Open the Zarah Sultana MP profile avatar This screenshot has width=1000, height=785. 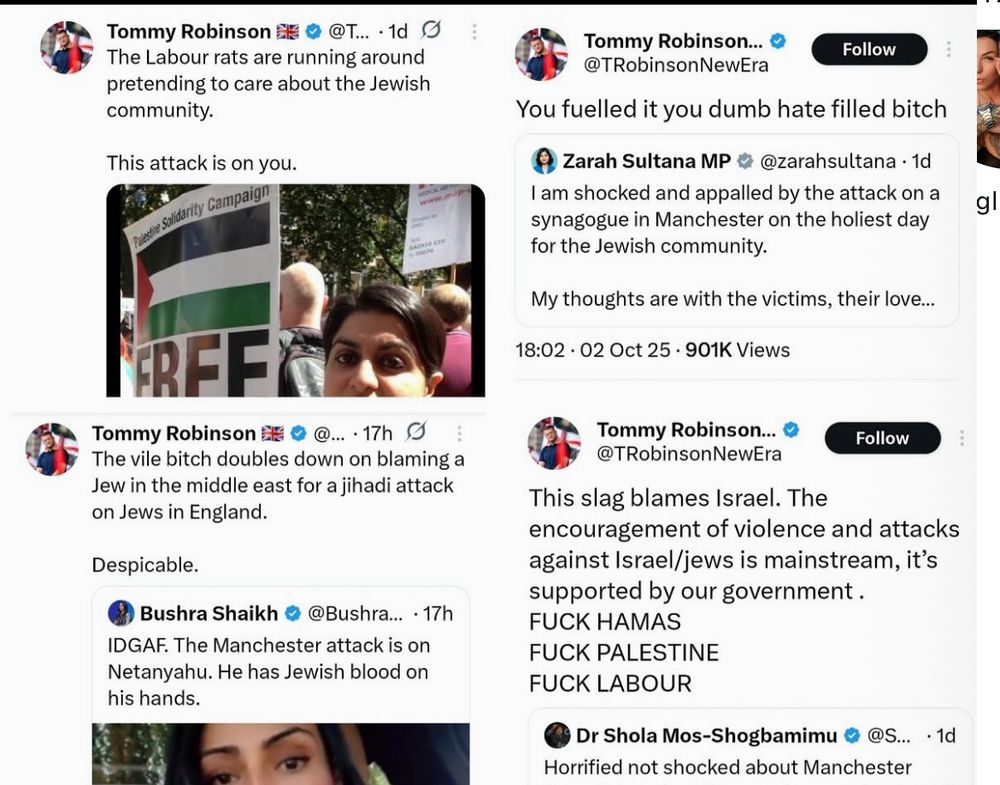tap(544, 161)
